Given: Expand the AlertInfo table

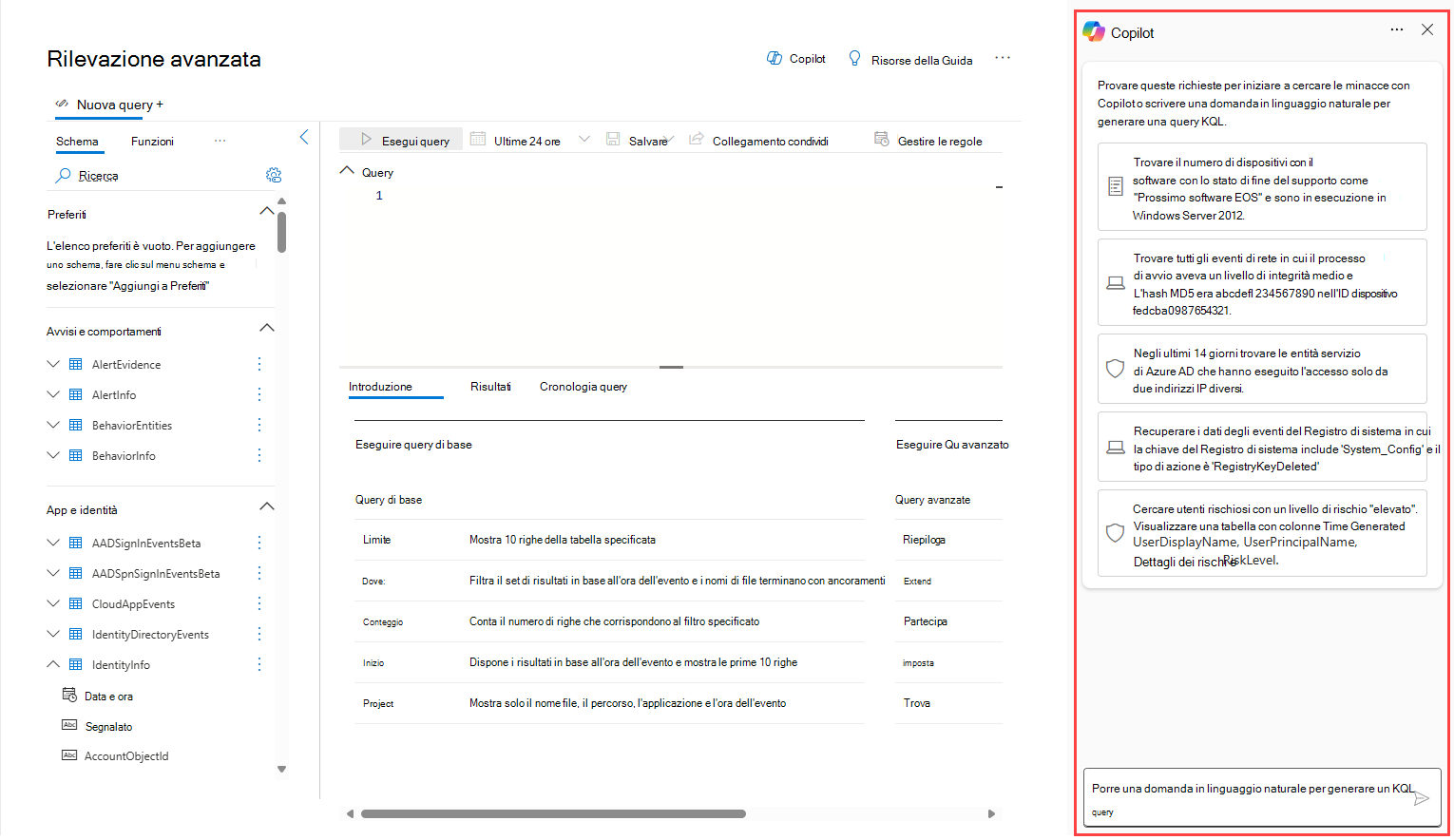Looking at the screenshot, I should tap(53, 394).
